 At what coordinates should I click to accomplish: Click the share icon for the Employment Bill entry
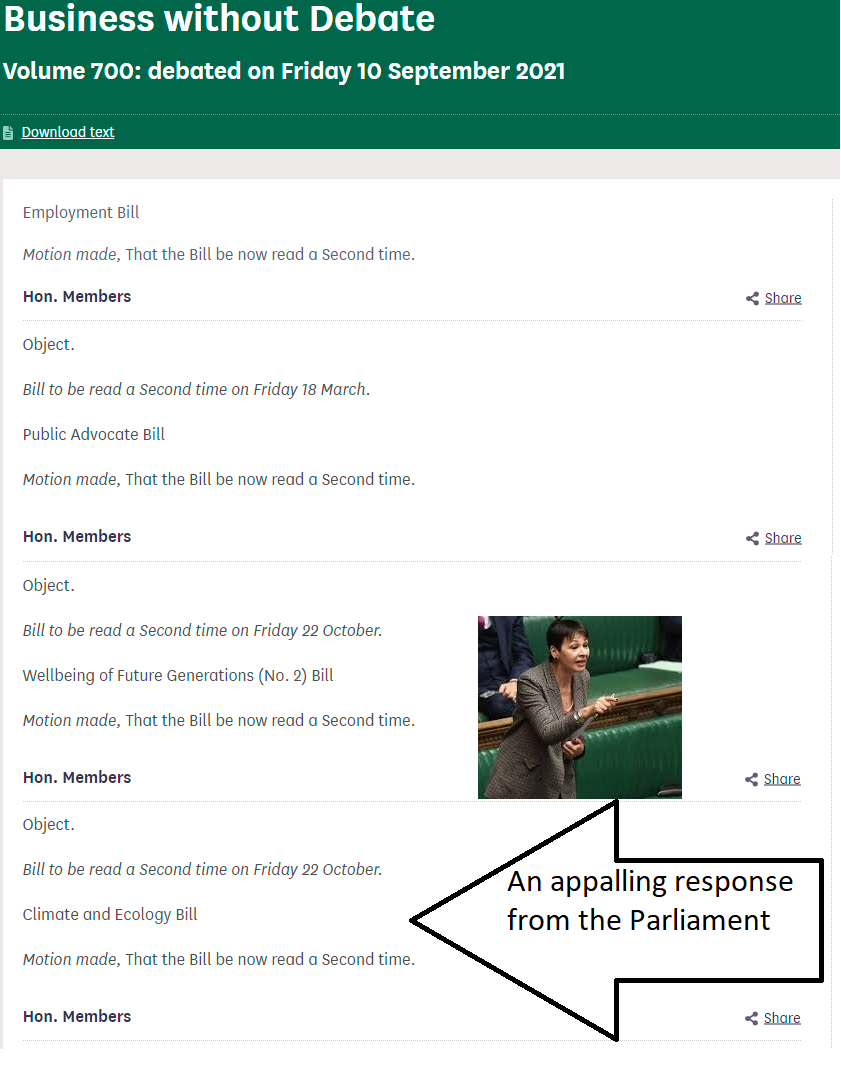click(x=752, y=298)
